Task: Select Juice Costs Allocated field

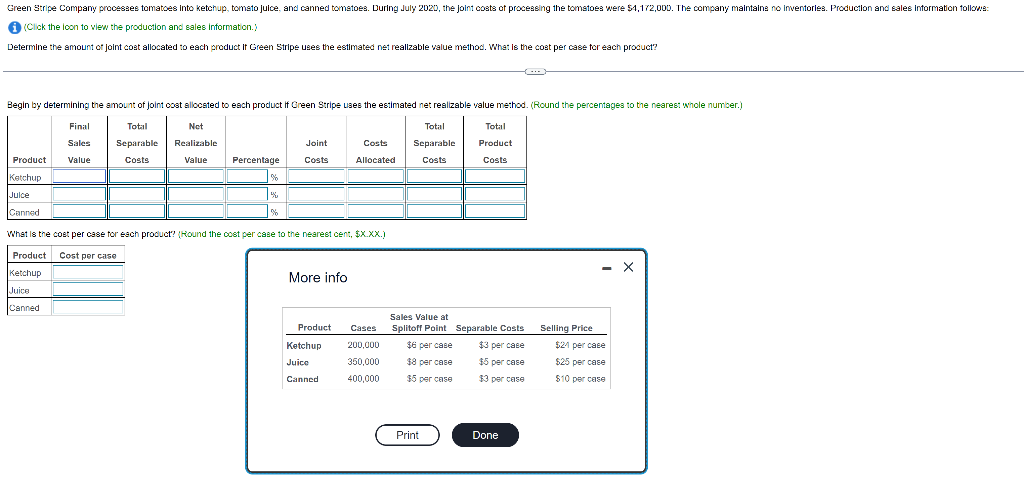Action: coord(375,194)
